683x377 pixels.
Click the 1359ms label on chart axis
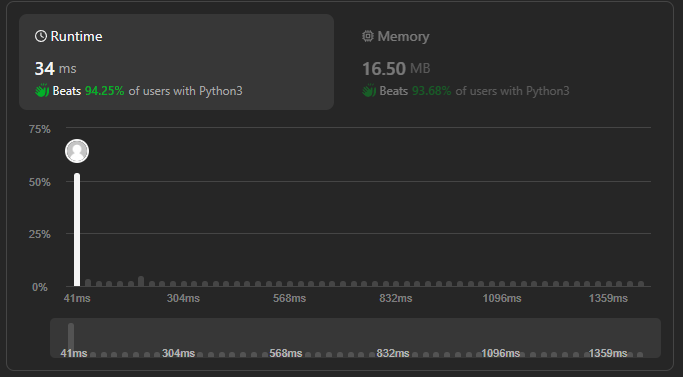tap(609, 299)
